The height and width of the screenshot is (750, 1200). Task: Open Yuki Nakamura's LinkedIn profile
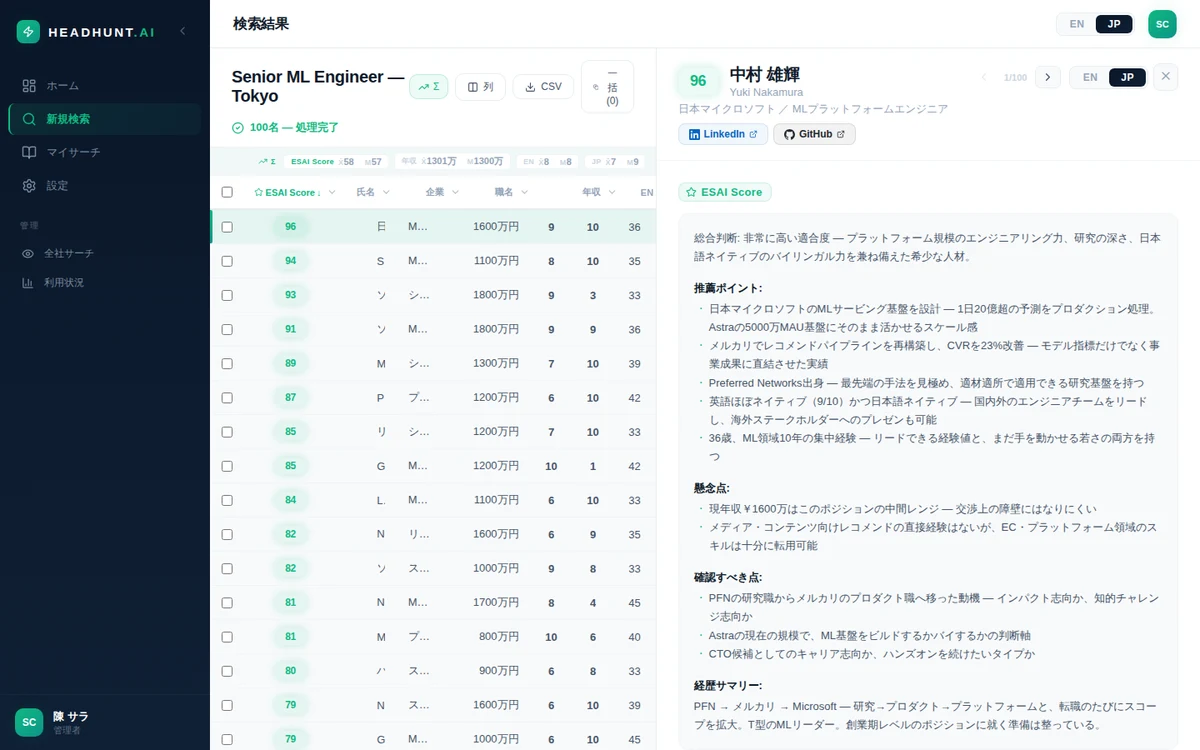[x=722, y=133]
